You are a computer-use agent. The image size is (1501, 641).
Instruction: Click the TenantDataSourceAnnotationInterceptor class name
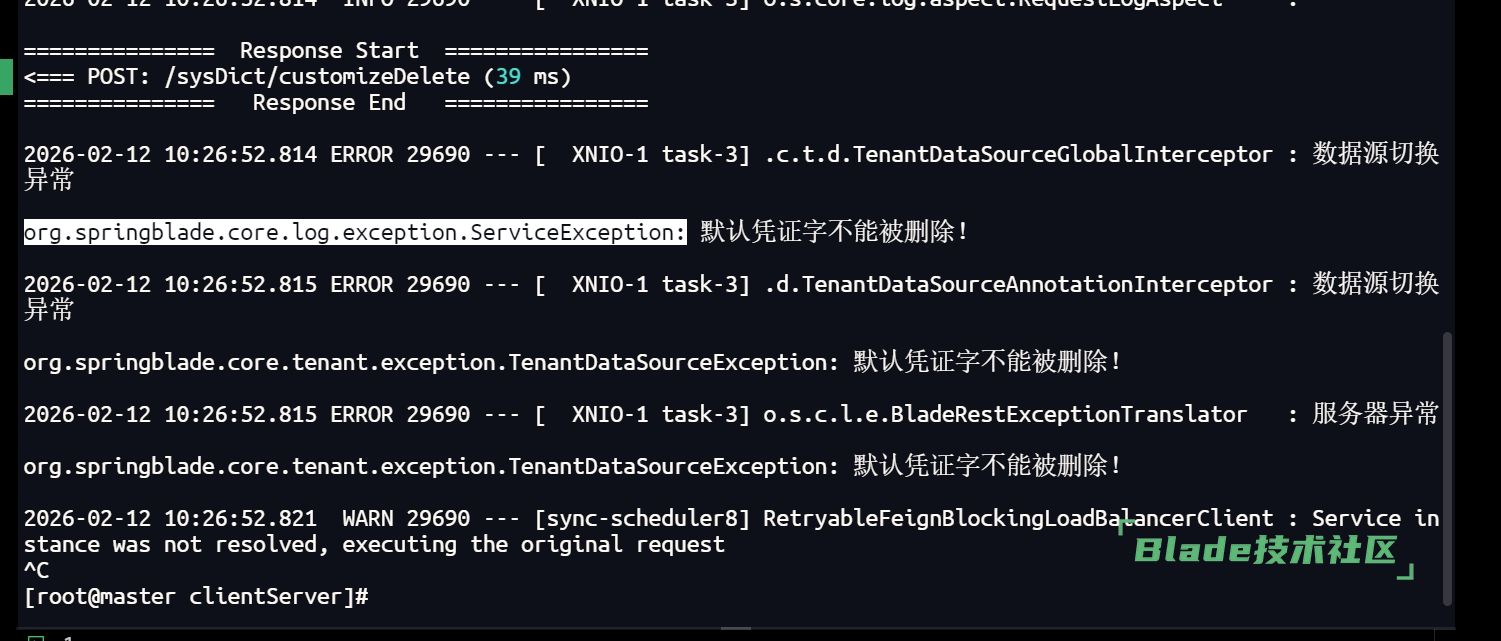(x=1018, y=284)
